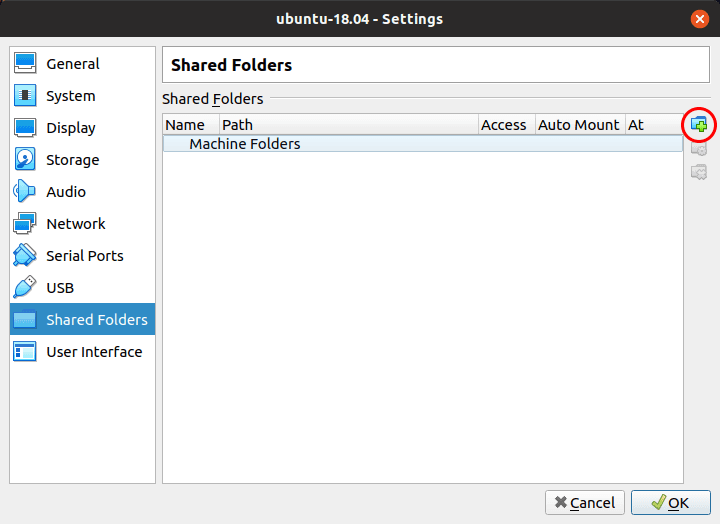Click the Storage disk icon

[25, 159]
